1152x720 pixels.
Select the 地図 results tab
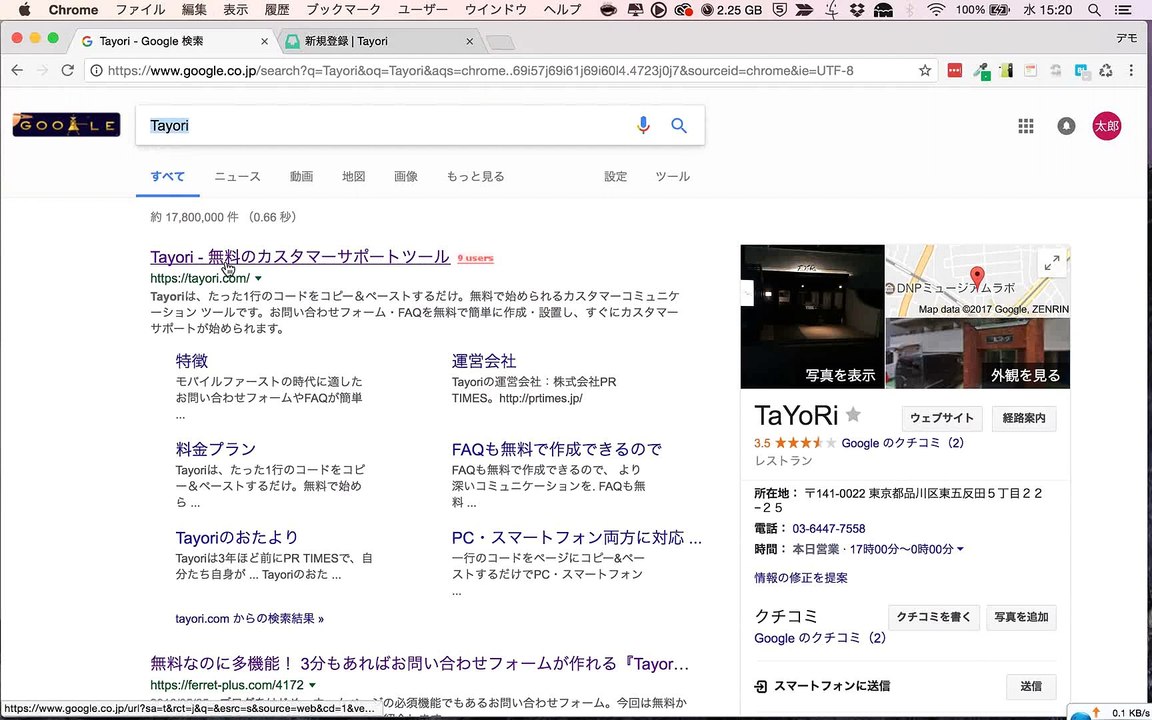(x=353, y=176)
